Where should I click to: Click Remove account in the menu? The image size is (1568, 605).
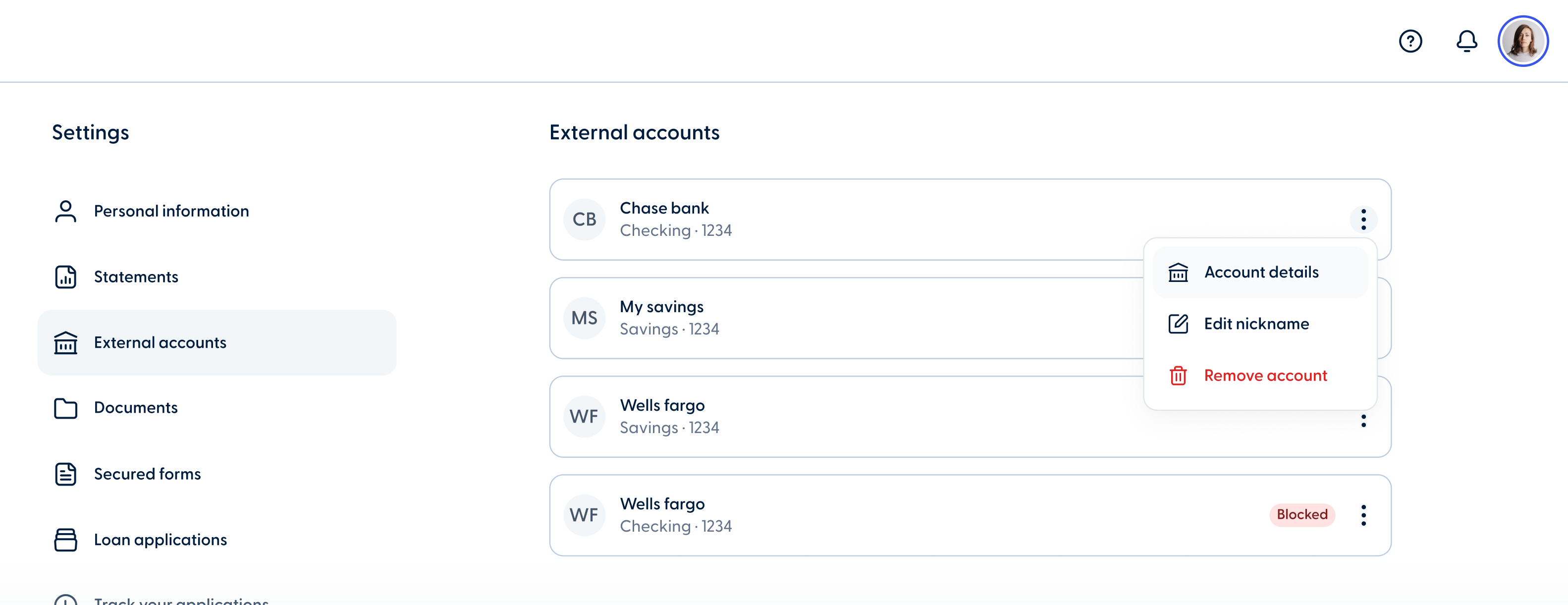pos(1265,376)
